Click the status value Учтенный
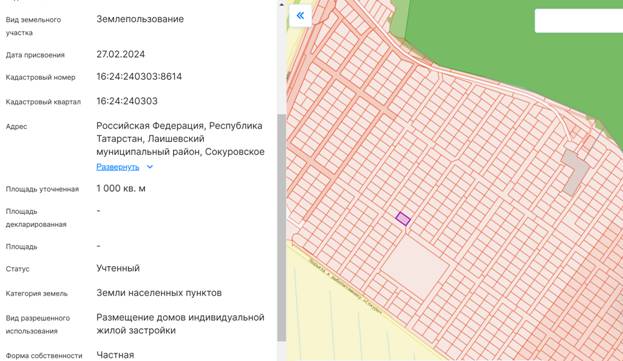The image size is (623, 361). point(118,268)
